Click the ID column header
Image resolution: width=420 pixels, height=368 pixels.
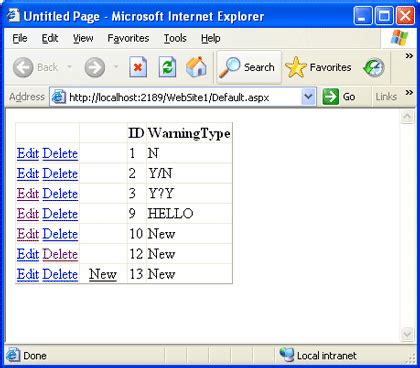(136, 133)
